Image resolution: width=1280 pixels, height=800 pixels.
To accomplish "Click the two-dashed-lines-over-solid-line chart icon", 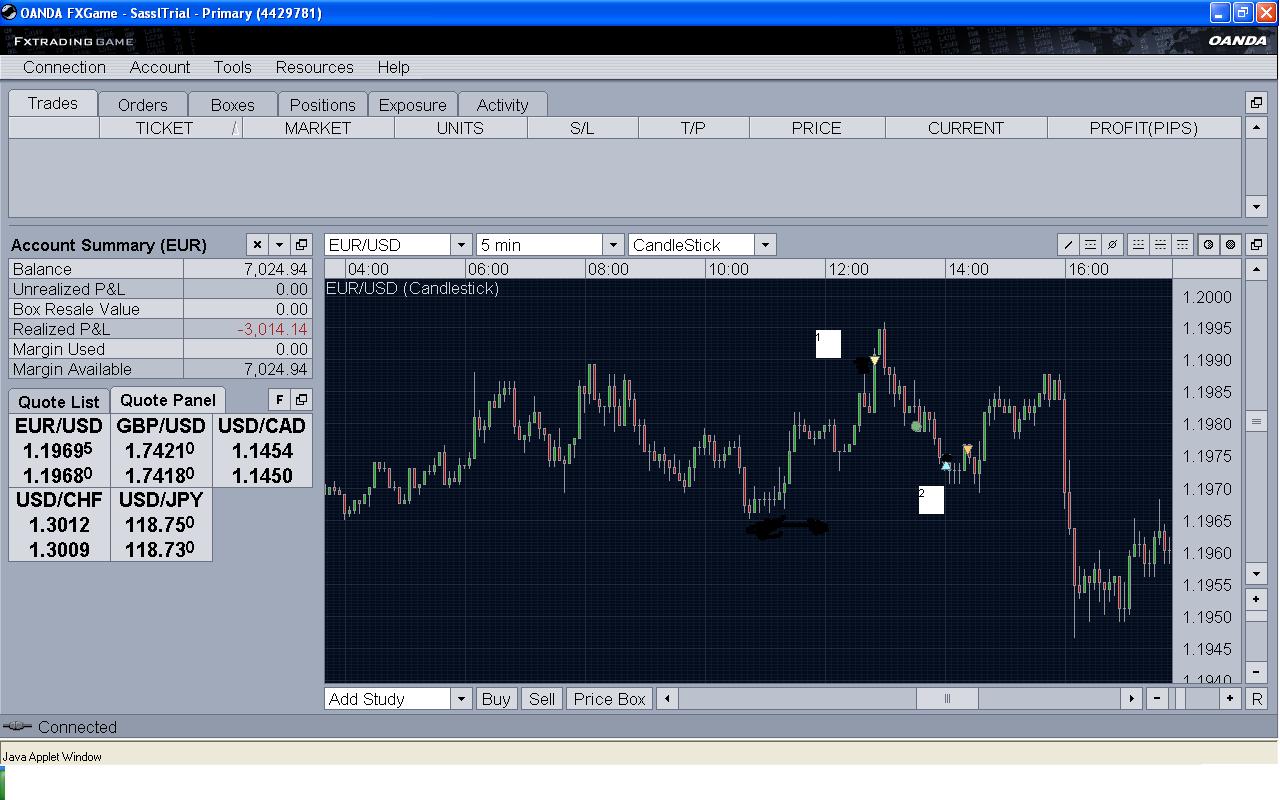I will coord(1138,245).
